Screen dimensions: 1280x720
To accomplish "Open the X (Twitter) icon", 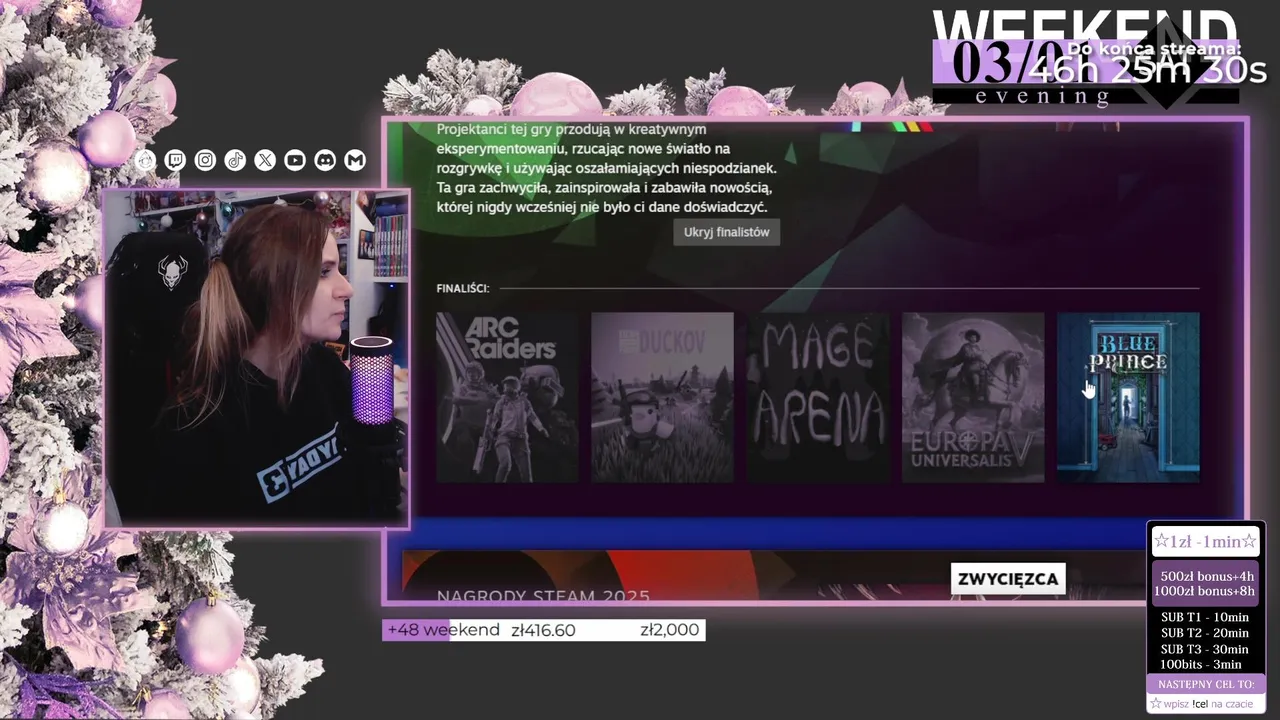I will tap(265, 160).
